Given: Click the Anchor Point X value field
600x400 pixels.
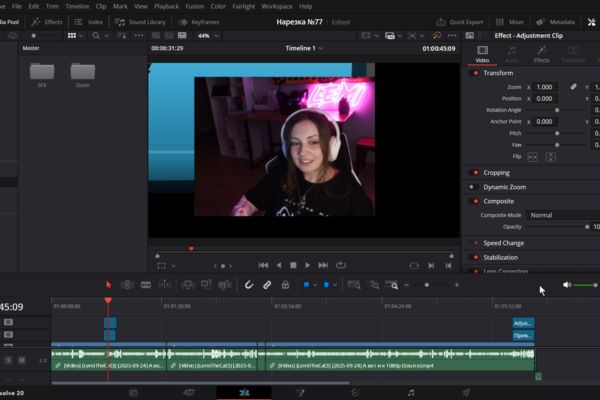Looking at the screenshot, I should [545, 122].
